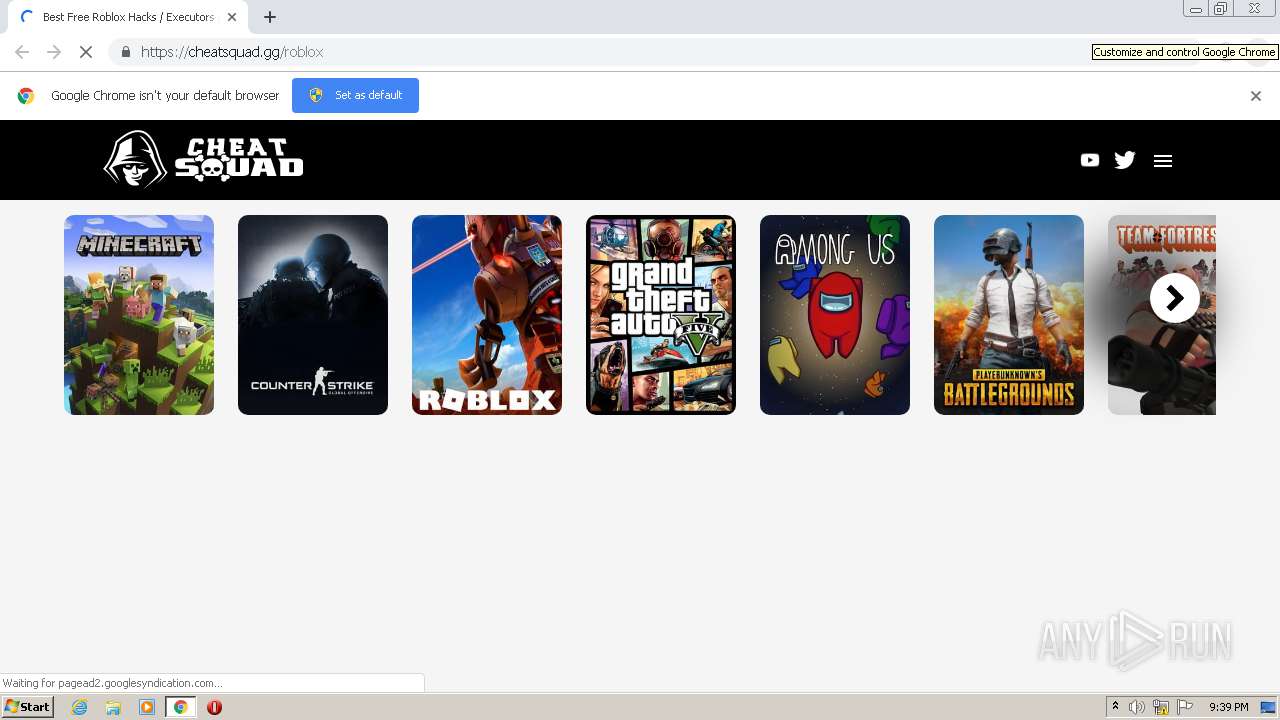Click the show desktop button

coord(1268,707)
